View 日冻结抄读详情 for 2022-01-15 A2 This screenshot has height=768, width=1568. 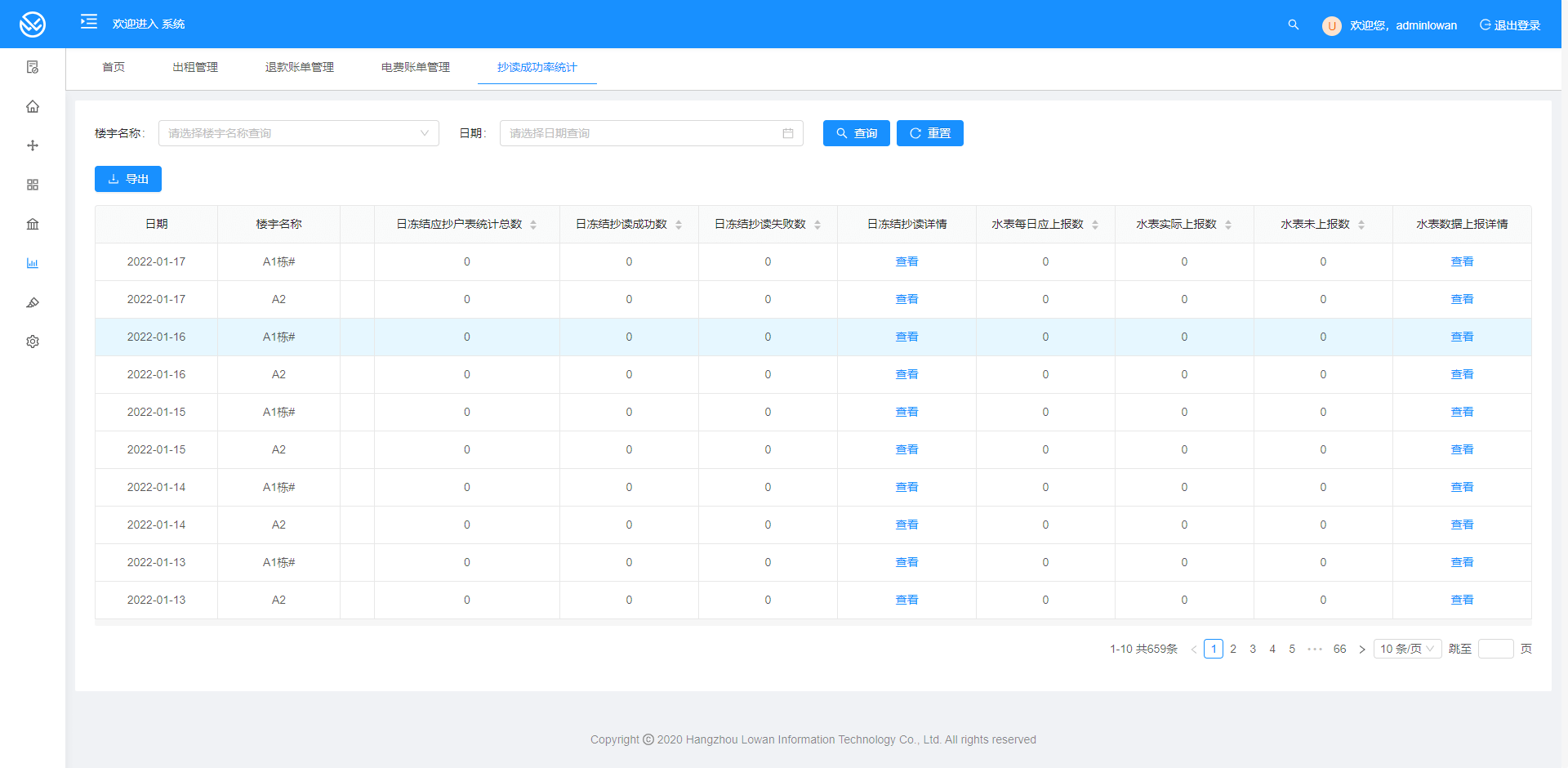pos(906,449)
